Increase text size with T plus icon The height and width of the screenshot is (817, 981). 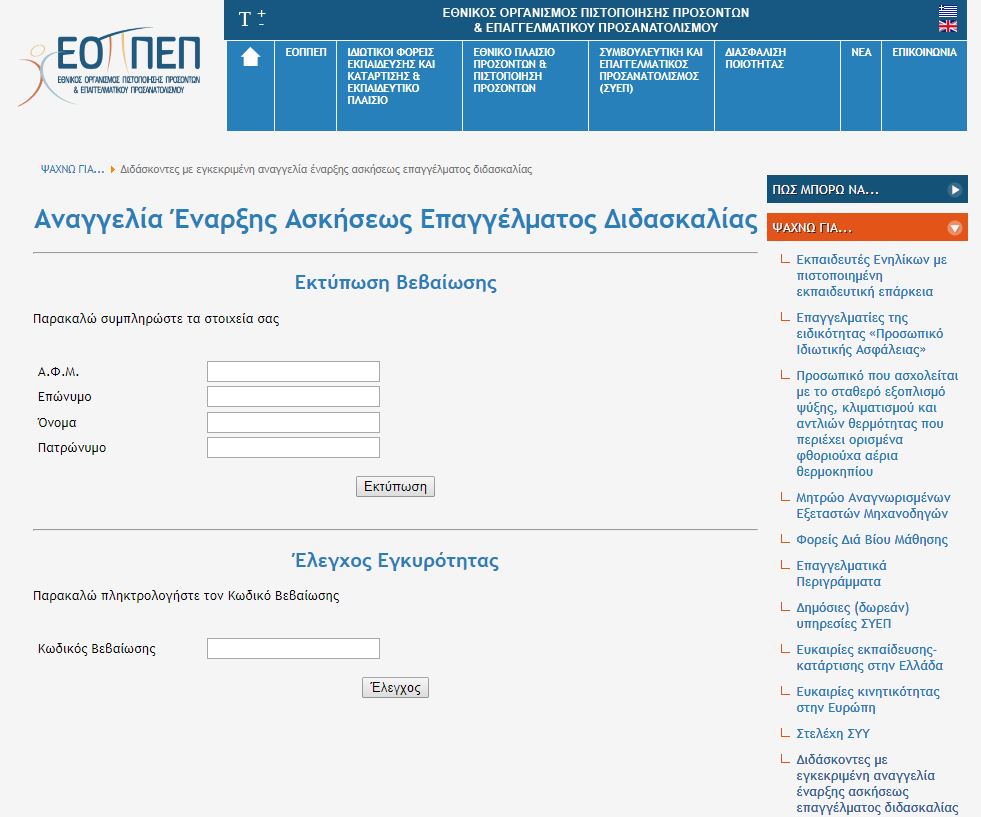[261, 13]
